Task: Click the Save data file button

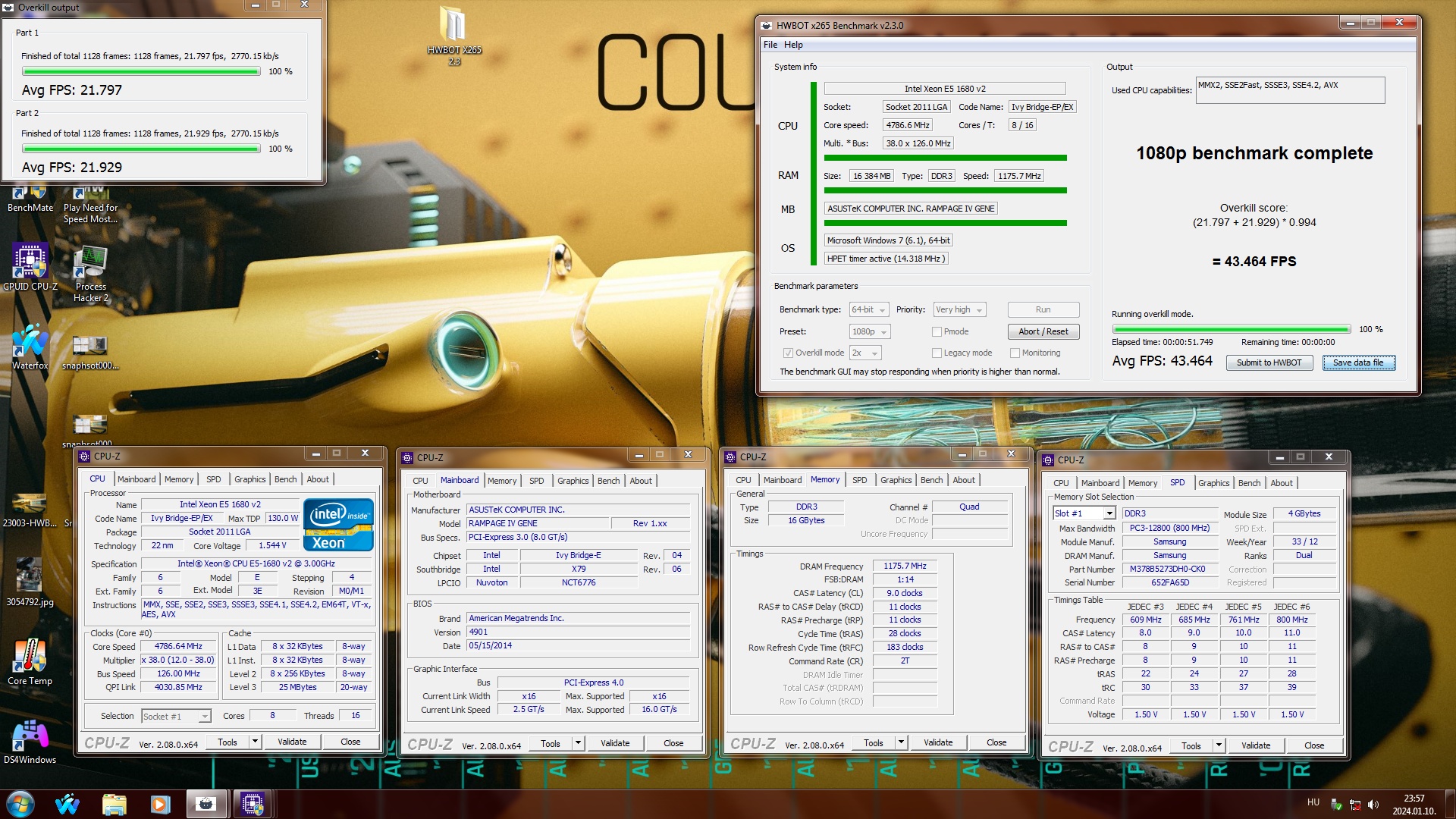Action: [1359, 362]
